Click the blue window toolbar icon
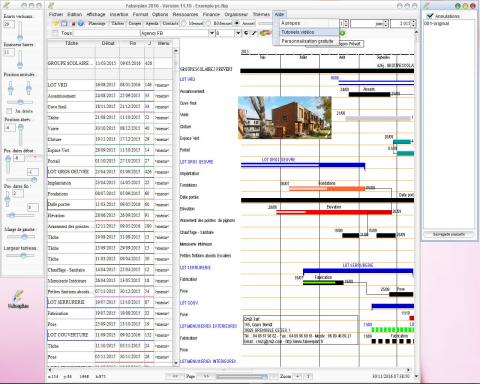Screen dimensions: 480x384 (64, 24)
